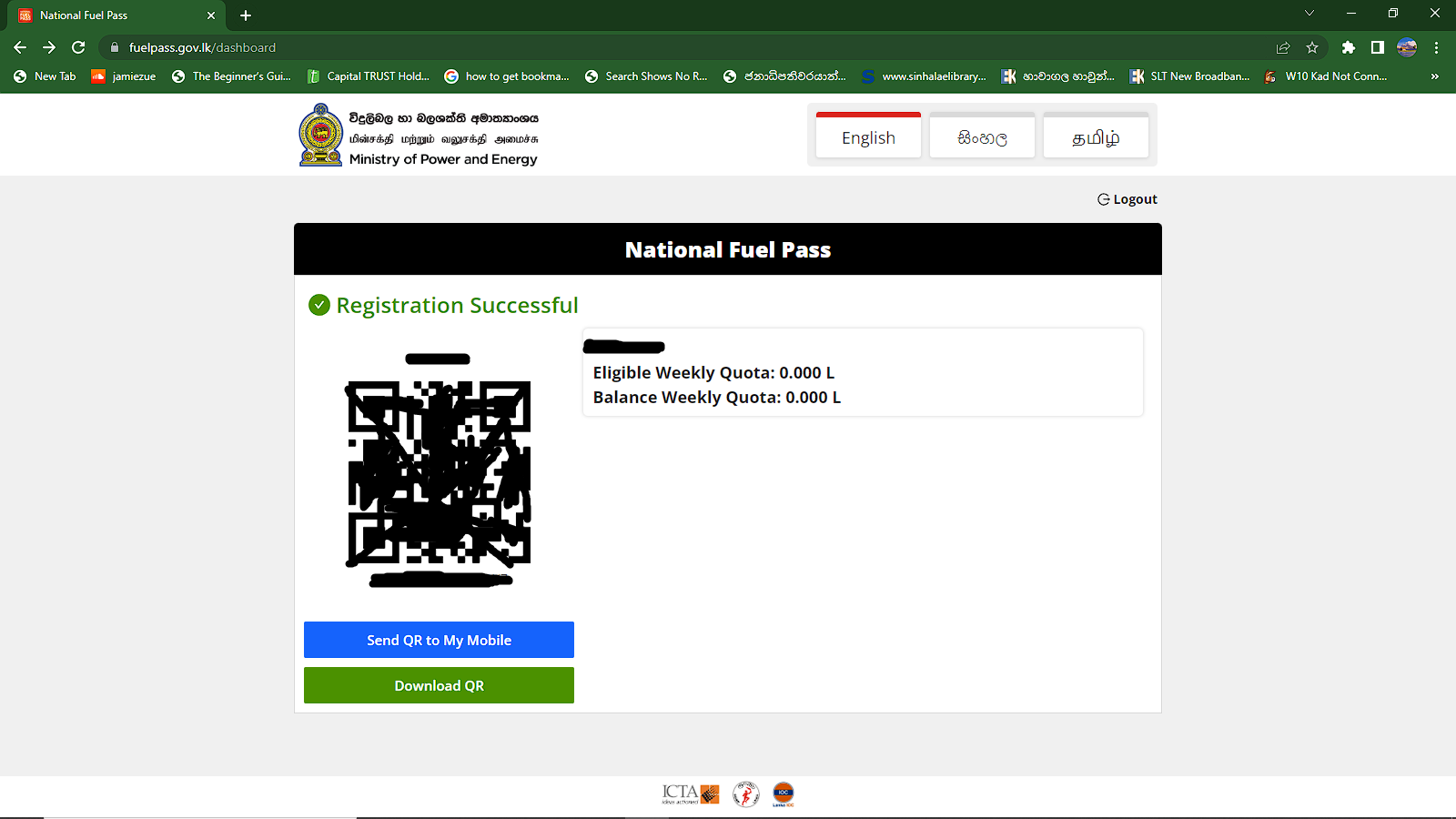Click the Ministry of Power and Energy title
Screen dimensions: 1456x819
coord(443,159)
